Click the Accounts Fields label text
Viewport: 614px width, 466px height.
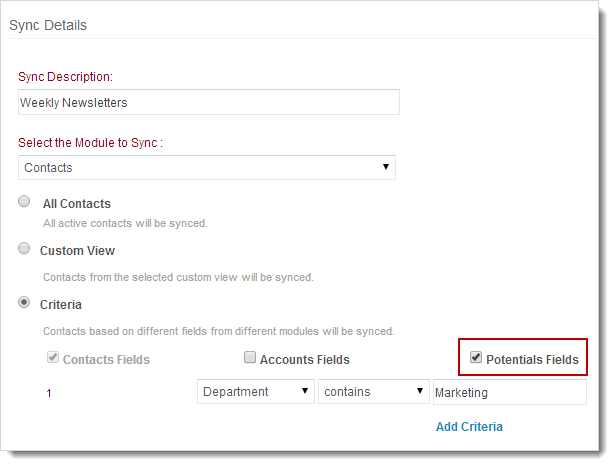pos(304,359)
